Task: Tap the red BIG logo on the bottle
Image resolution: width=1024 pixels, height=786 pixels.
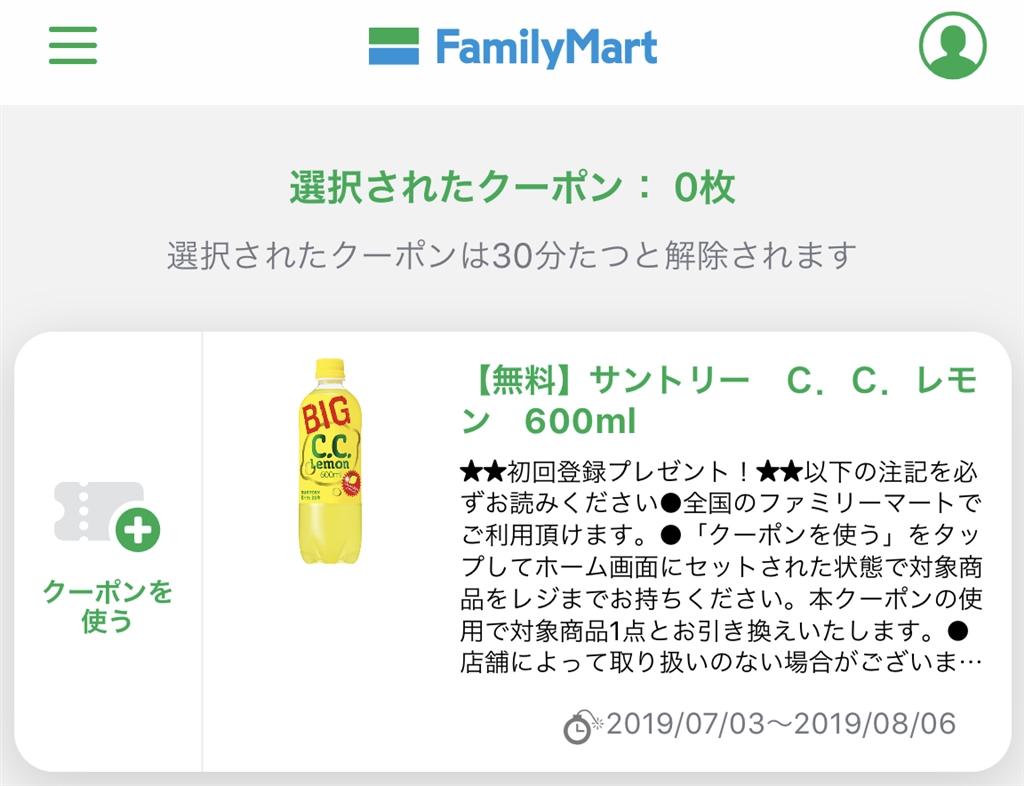Action: [328, 413]
